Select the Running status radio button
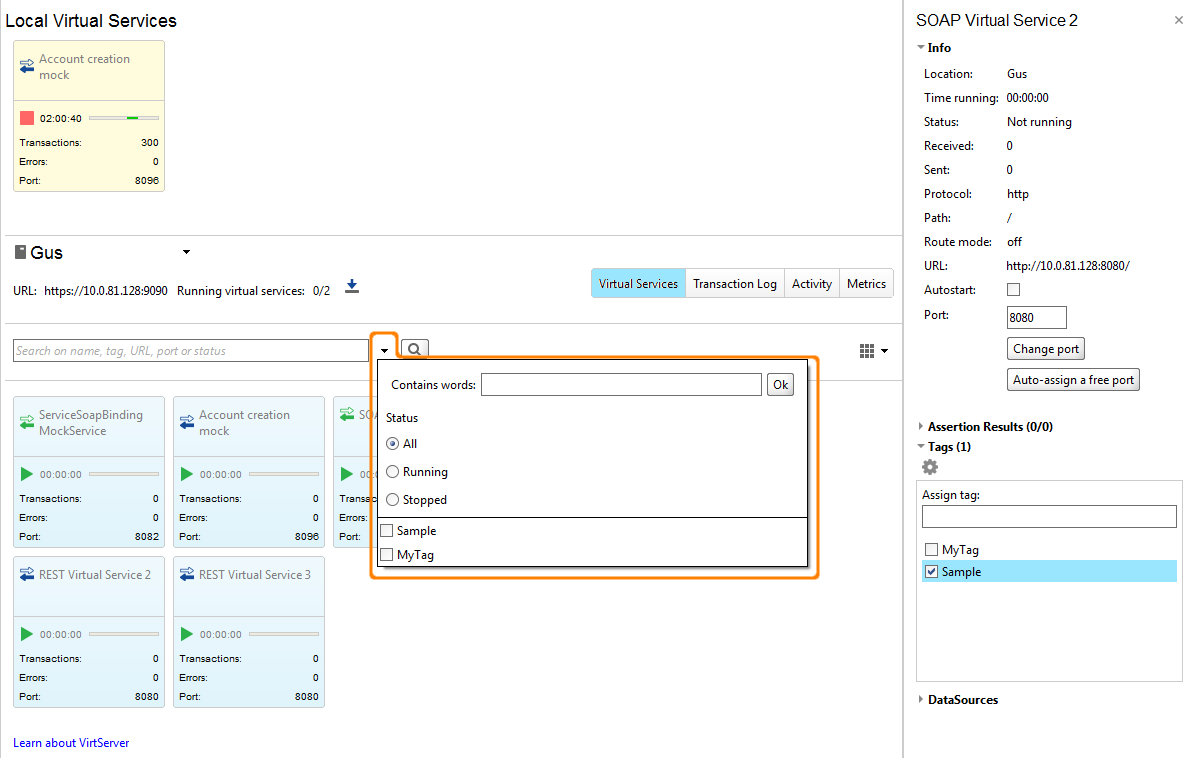 391,471
